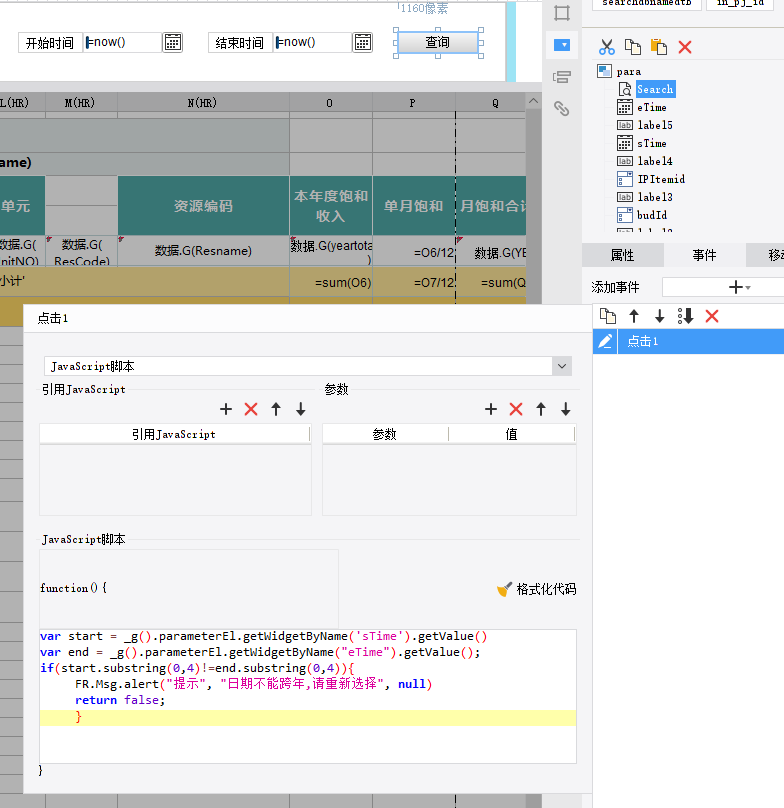This screenshot has width=784, height=808.
Task: Select the IPItemid widget in the tree
Action: coord(661,179)
